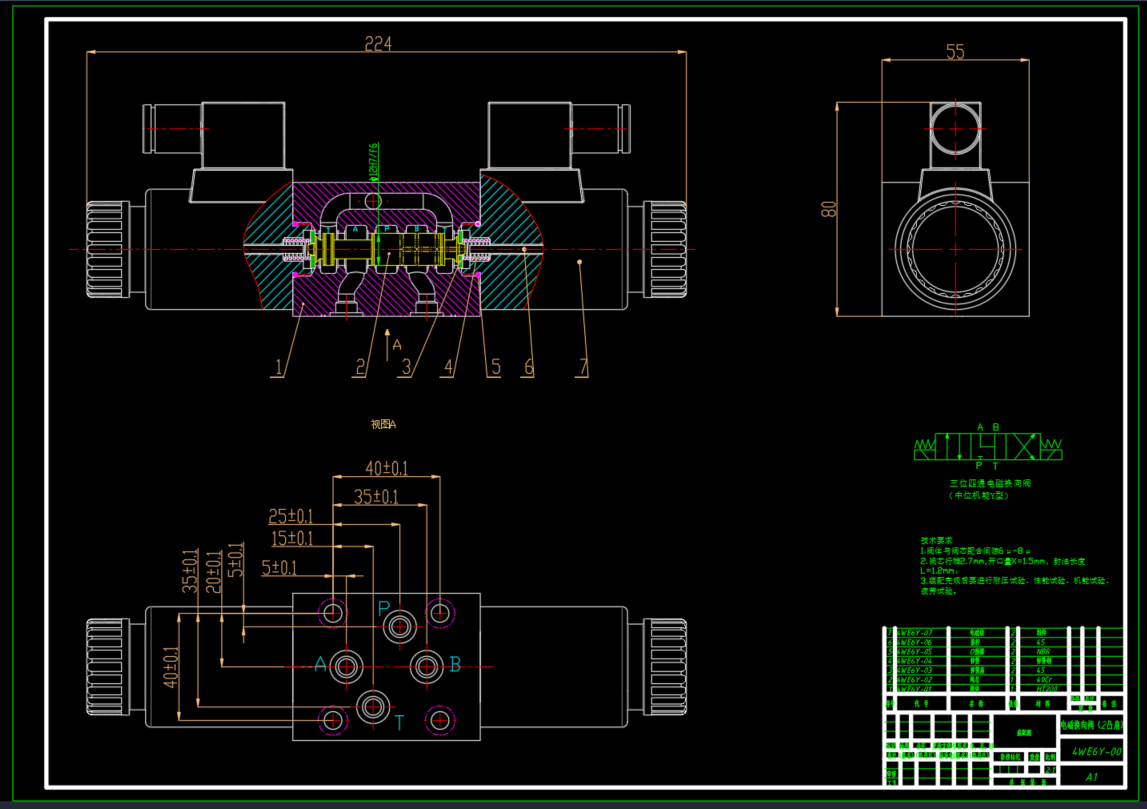Image resolution: width=1147 pixels, height=809 pixels.
Task: Select the 40Cr material cell
Action: pos(1045,680)
